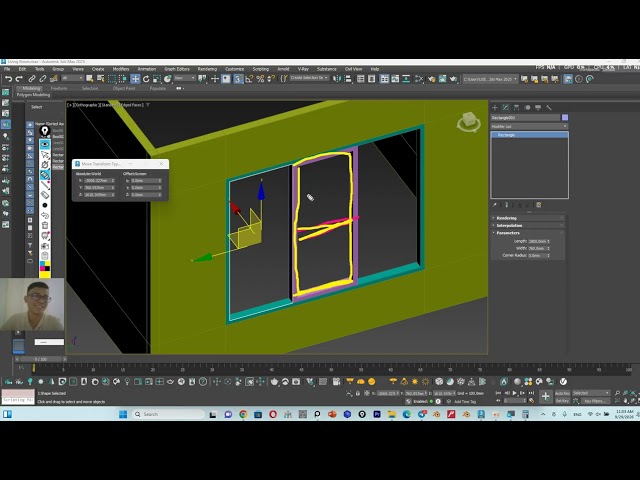Select the Select and Link chain icon
The height and width of the screenshot is (480, 640).
click(32, 79)
